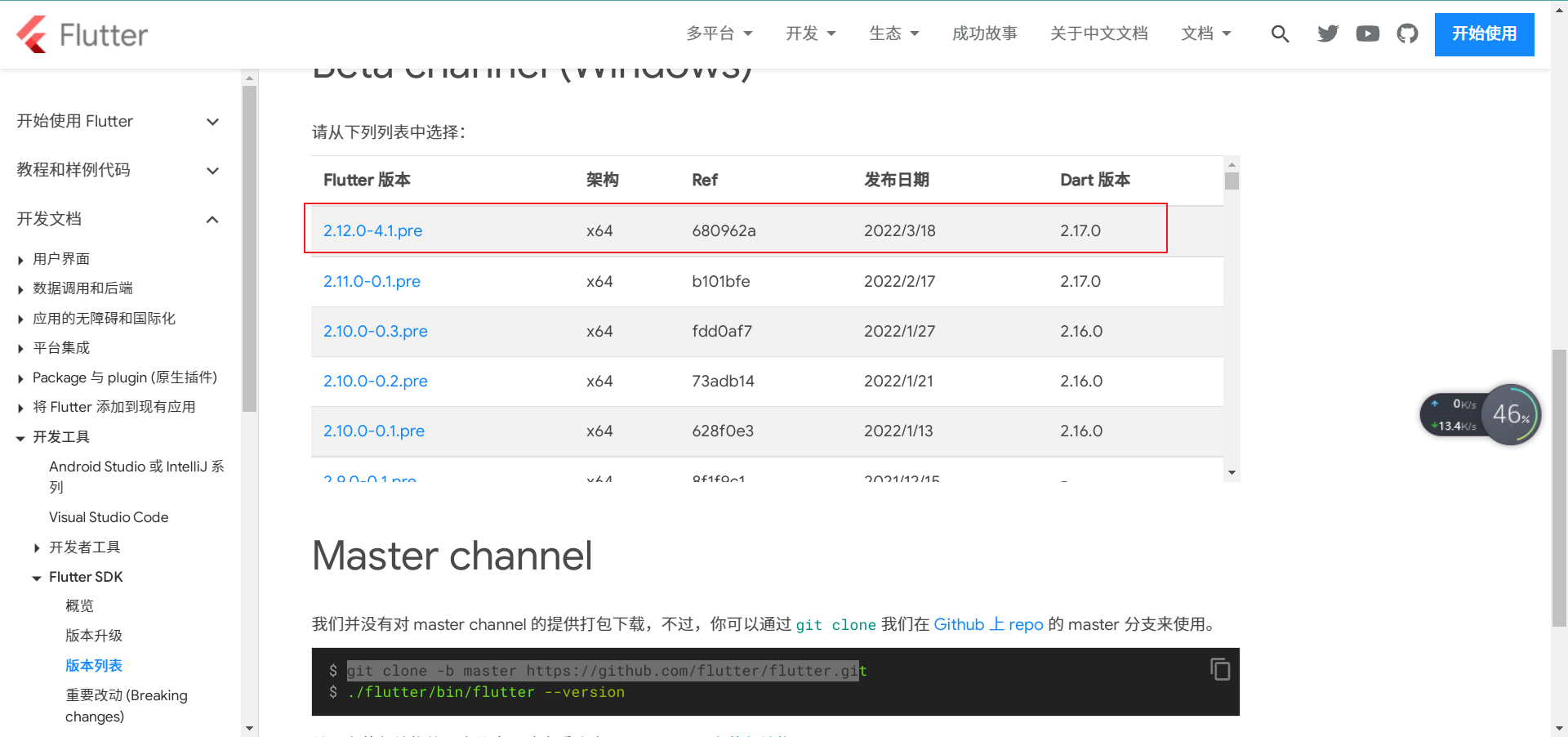Click the page scrollbar thumb

pos(1559,488)
